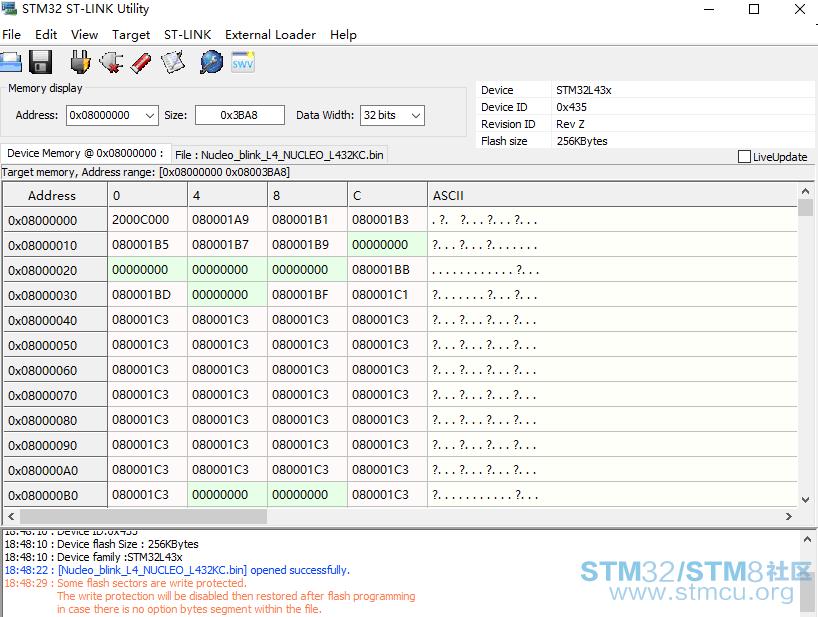
Task: Click the Program verify notepad icon
Action: coord(173,62)
